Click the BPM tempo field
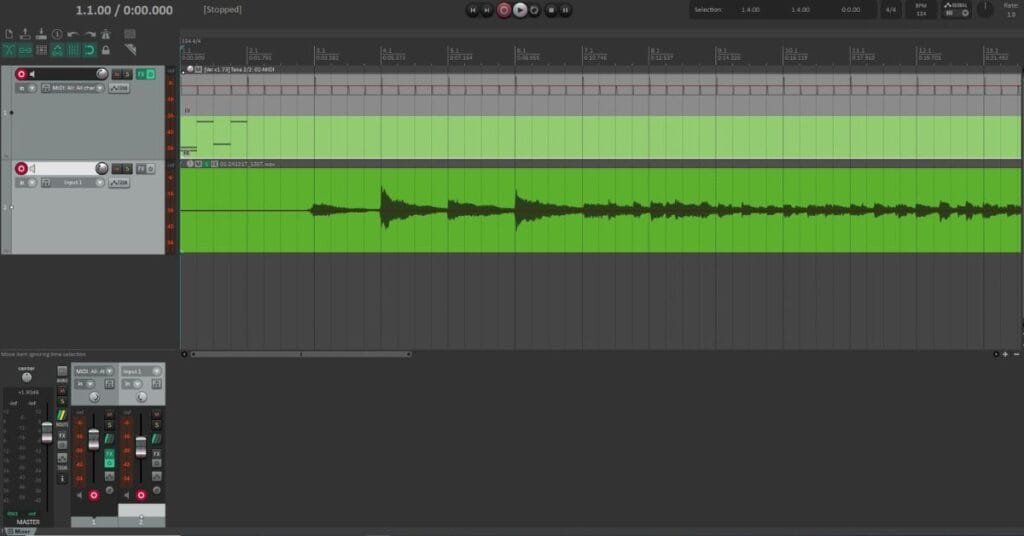This screenshot has height=536, width=1024. tap(921, 10)
